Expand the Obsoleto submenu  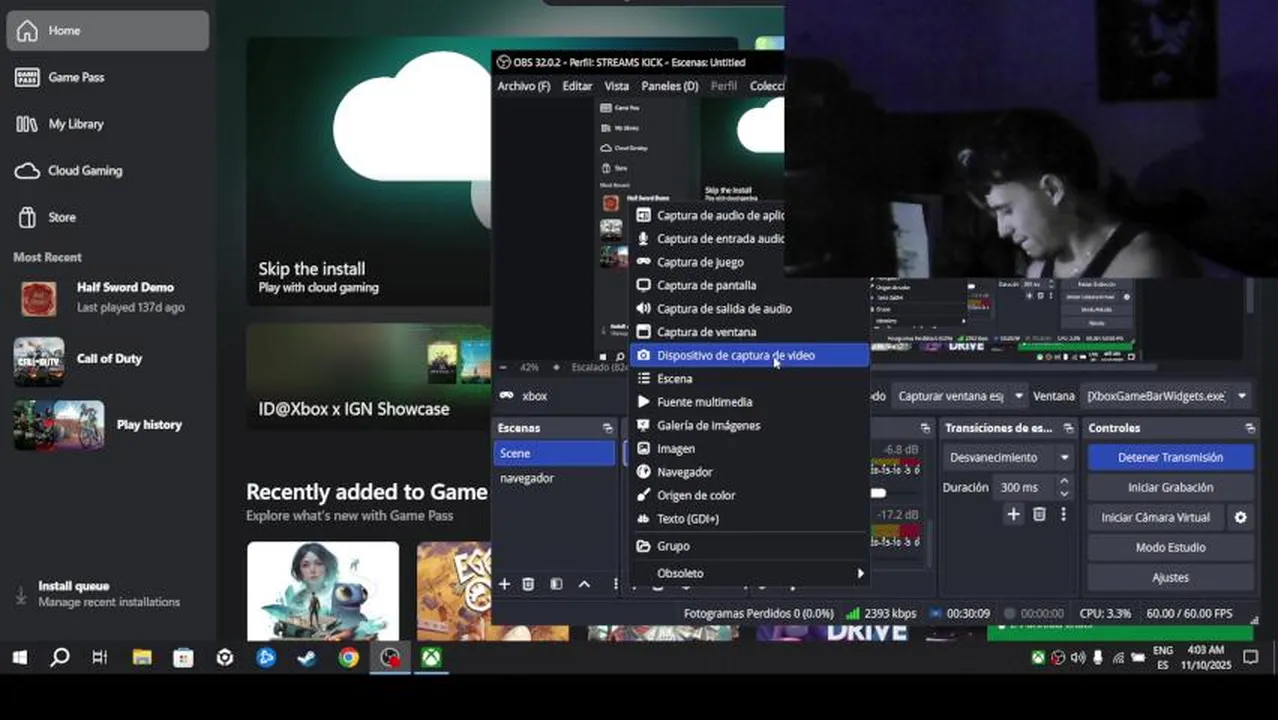pos(749,573)
